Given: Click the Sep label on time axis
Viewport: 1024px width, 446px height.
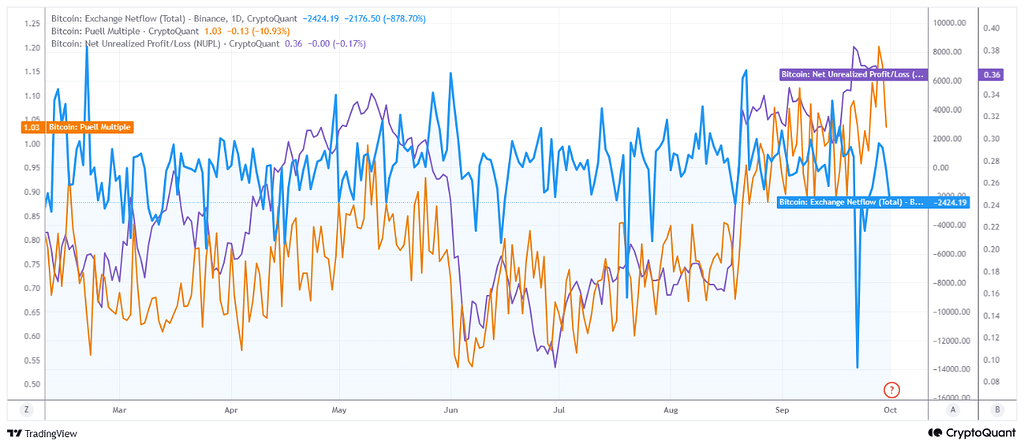Looking at the screenshot, I should click(x=782, y=411).
